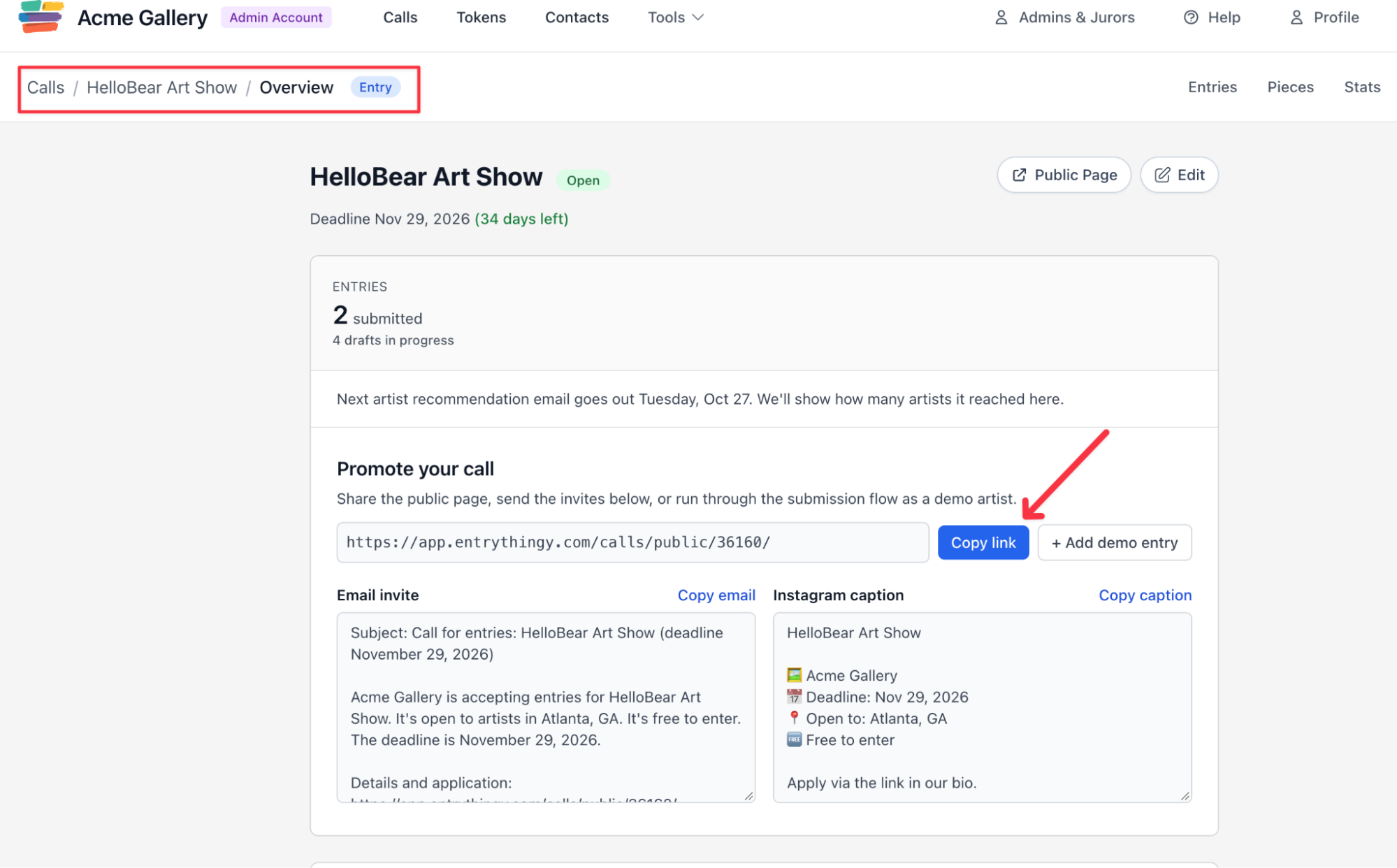Click the blue Copy link button

click(x=983, y=542)
